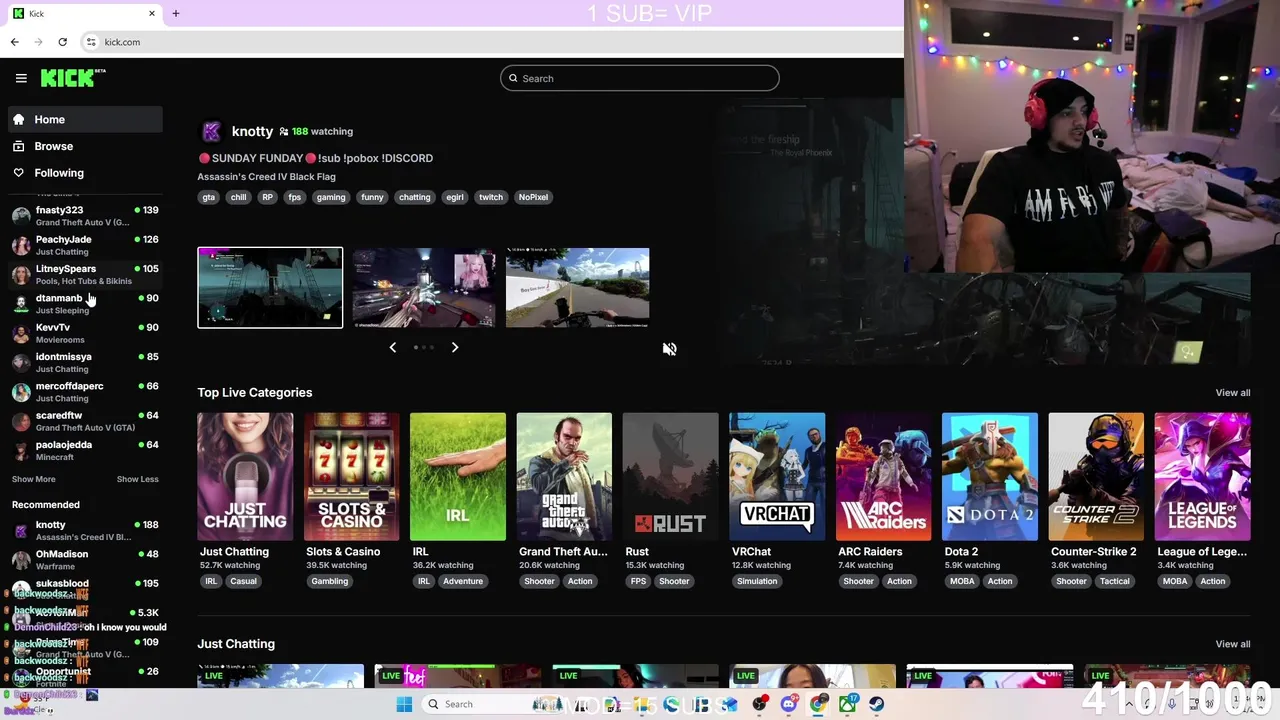Click the site info icon in address bar
The height and width of the screenshot is (720, 1280).
pyautogui.click(x=91, y=42)
